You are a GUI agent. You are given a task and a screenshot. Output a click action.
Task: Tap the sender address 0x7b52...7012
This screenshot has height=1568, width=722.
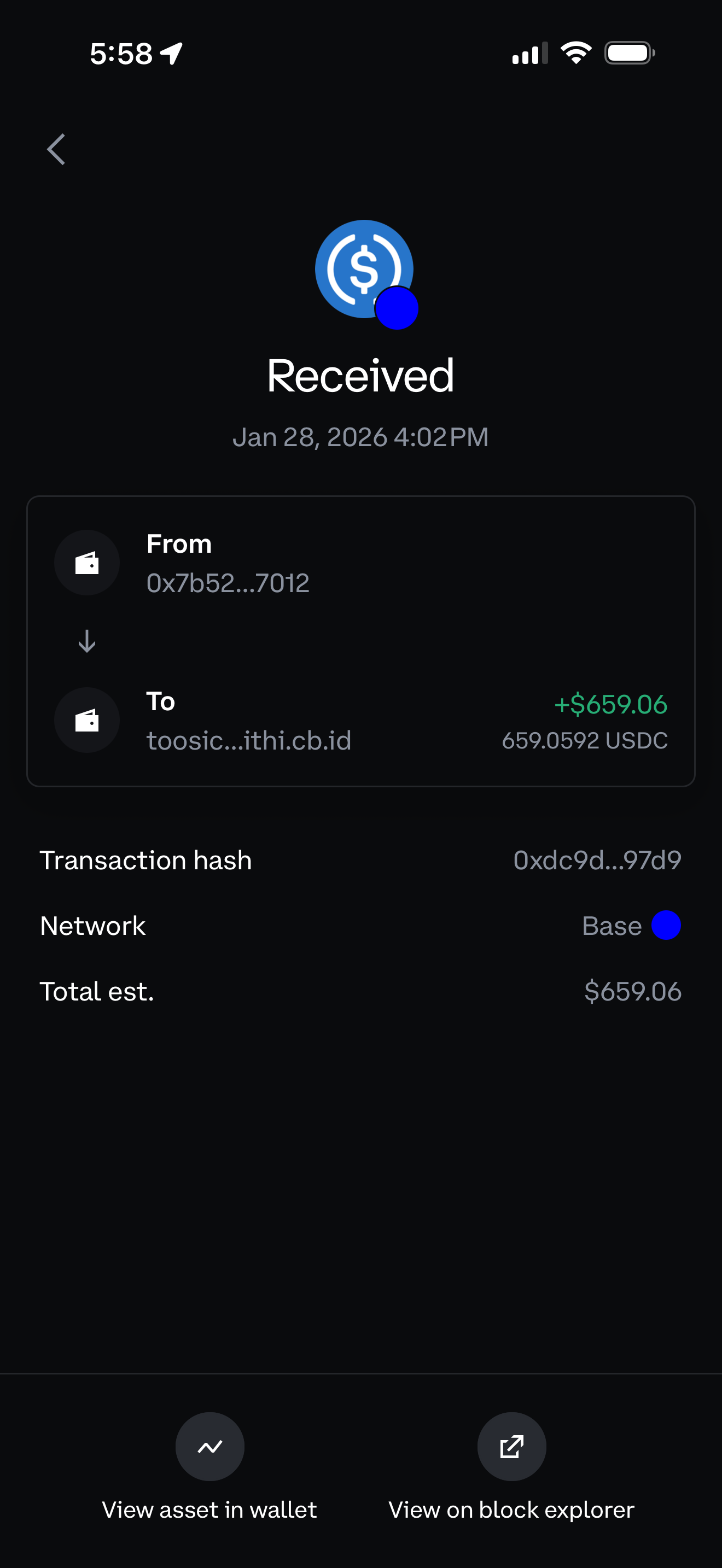(228, 583)
